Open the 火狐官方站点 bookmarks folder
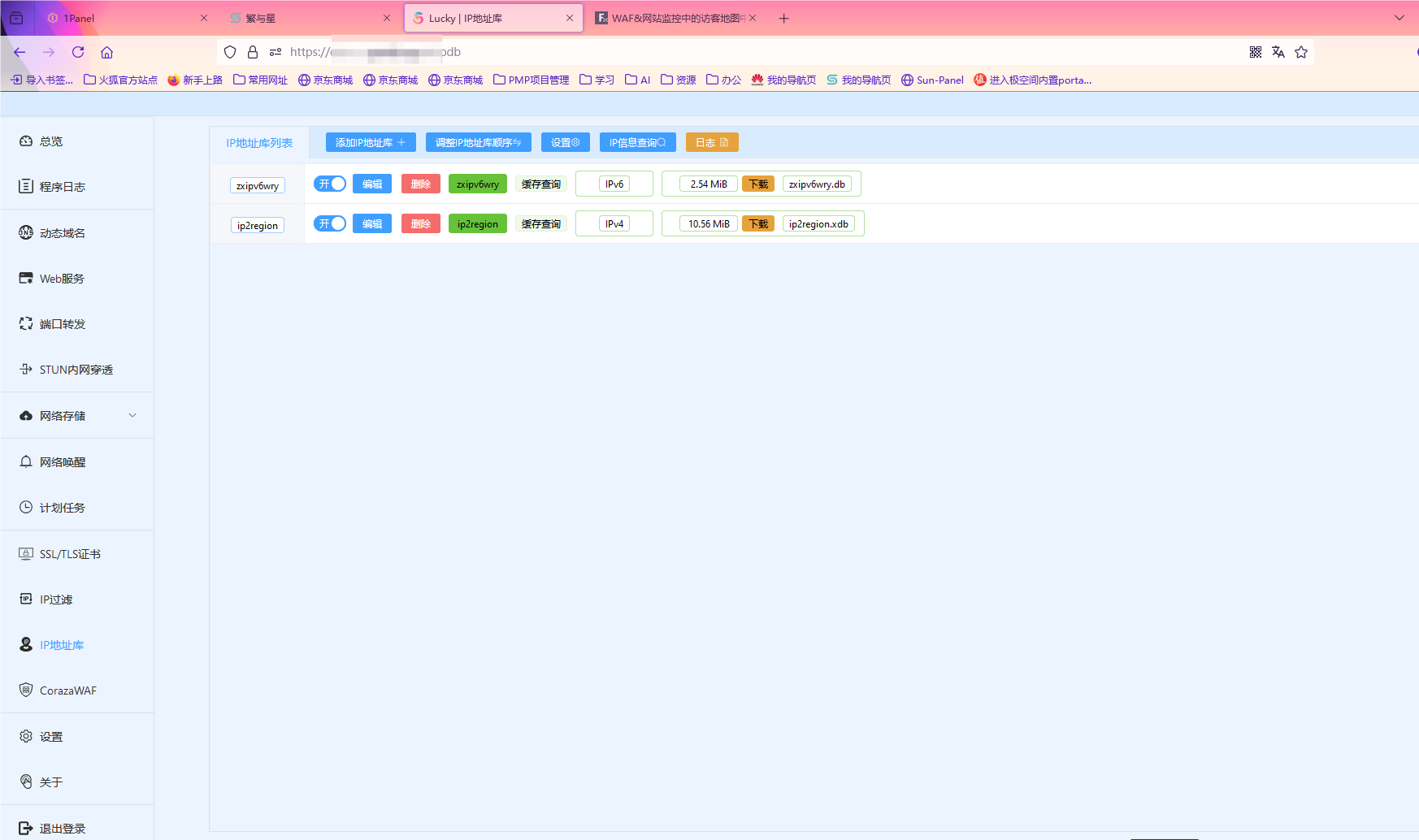1419x840 pixels. 121,80
